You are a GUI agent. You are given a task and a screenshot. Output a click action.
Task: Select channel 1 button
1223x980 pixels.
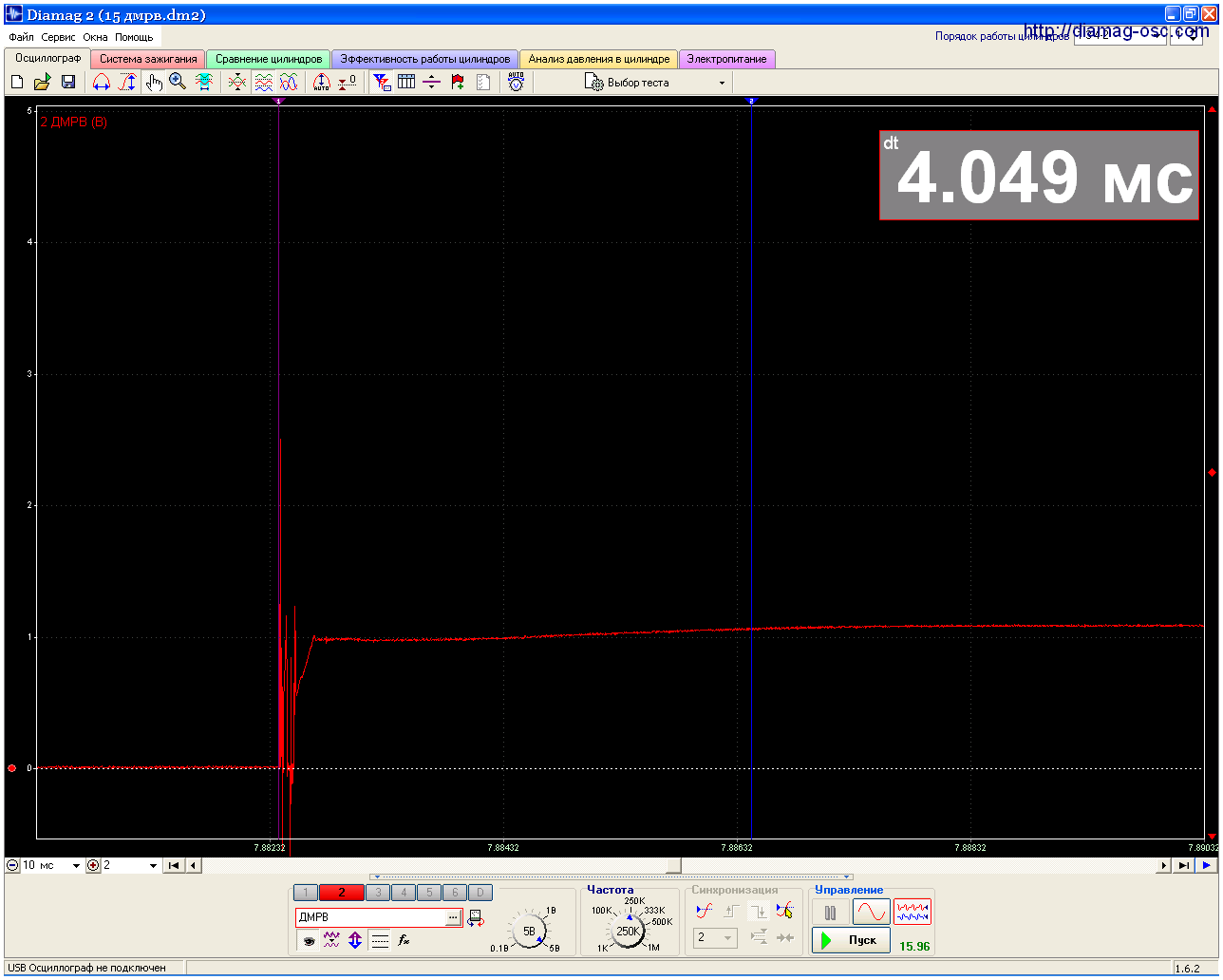(306, 893)
